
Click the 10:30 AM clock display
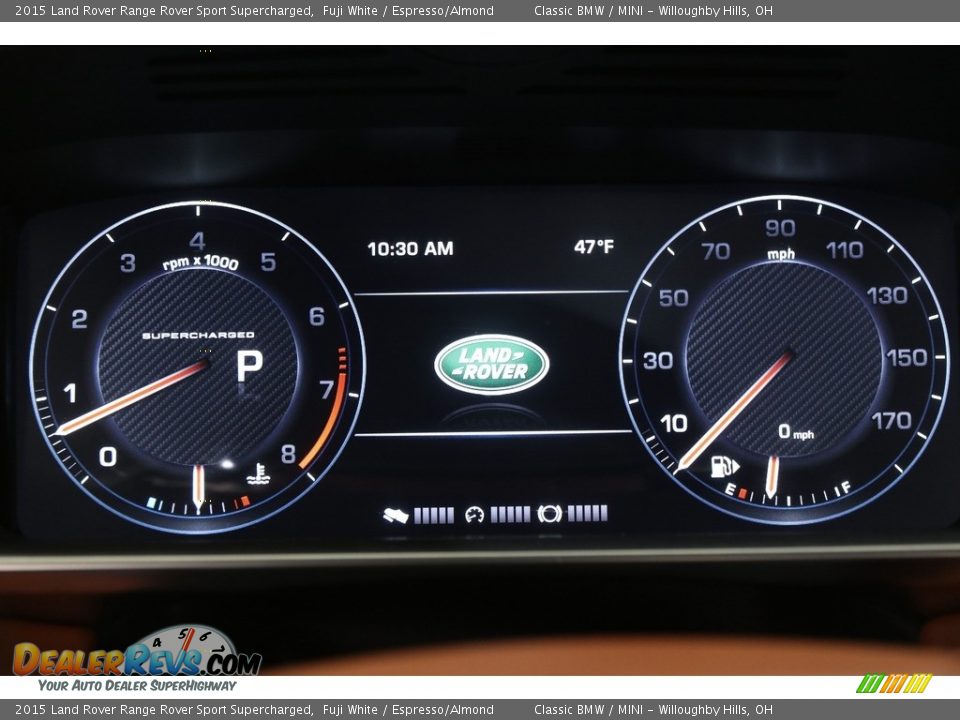click(x=410, y=249)
